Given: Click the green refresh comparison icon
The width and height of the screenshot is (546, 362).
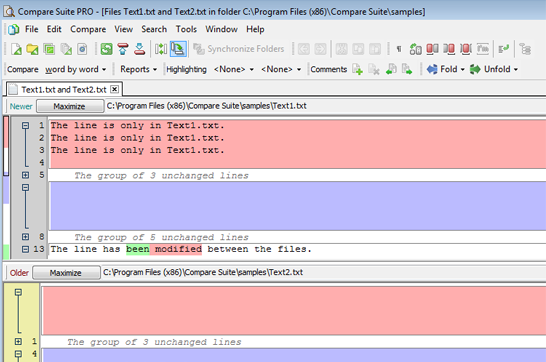Looking at the screenshot, I should (106, 49).
